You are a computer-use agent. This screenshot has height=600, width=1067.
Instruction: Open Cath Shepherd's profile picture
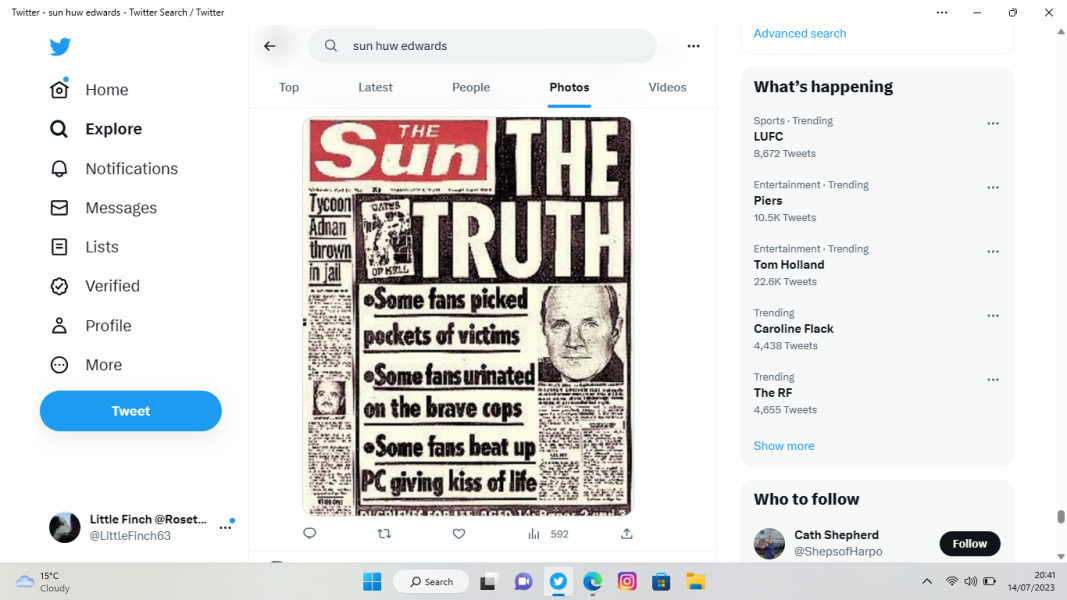click(x=770, y=544)
